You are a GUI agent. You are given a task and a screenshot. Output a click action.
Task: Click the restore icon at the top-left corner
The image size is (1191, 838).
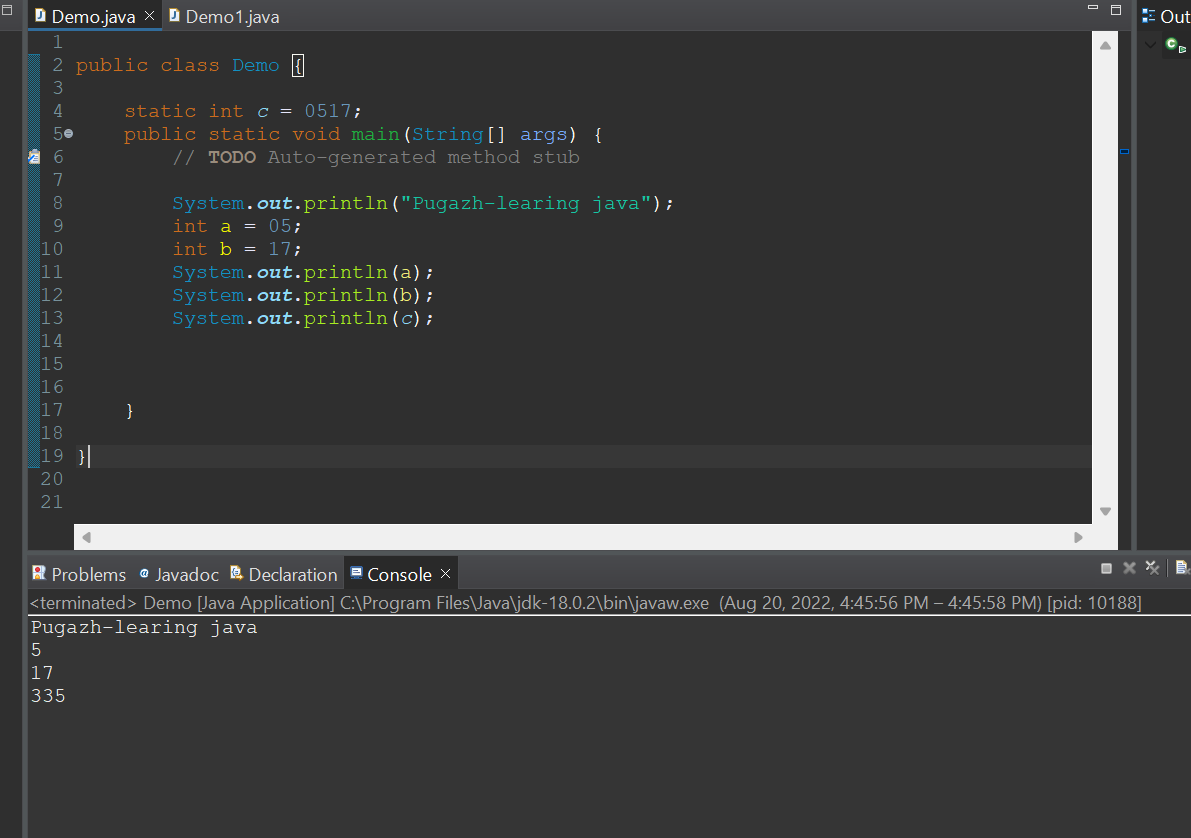click(7, 10)
